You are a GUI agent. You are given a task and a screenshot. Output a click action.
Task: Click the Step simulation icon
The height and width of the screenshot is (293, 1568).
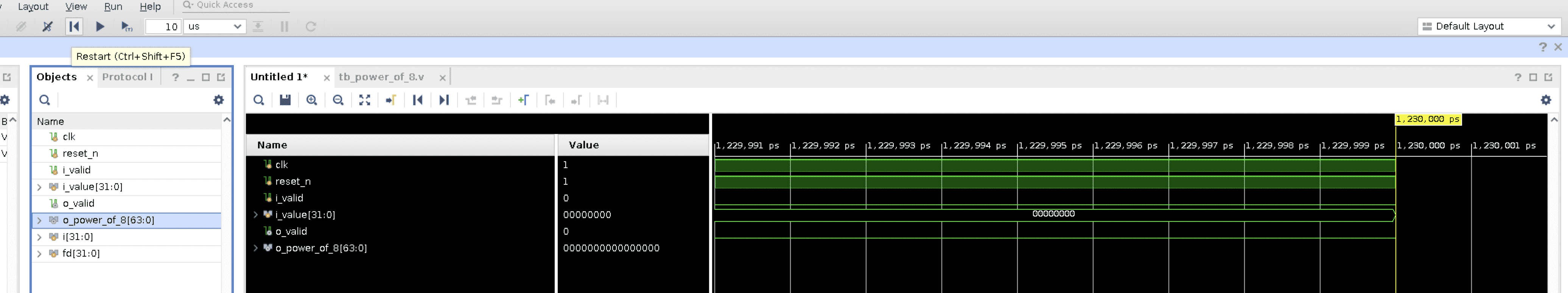(x=258, y=26)
